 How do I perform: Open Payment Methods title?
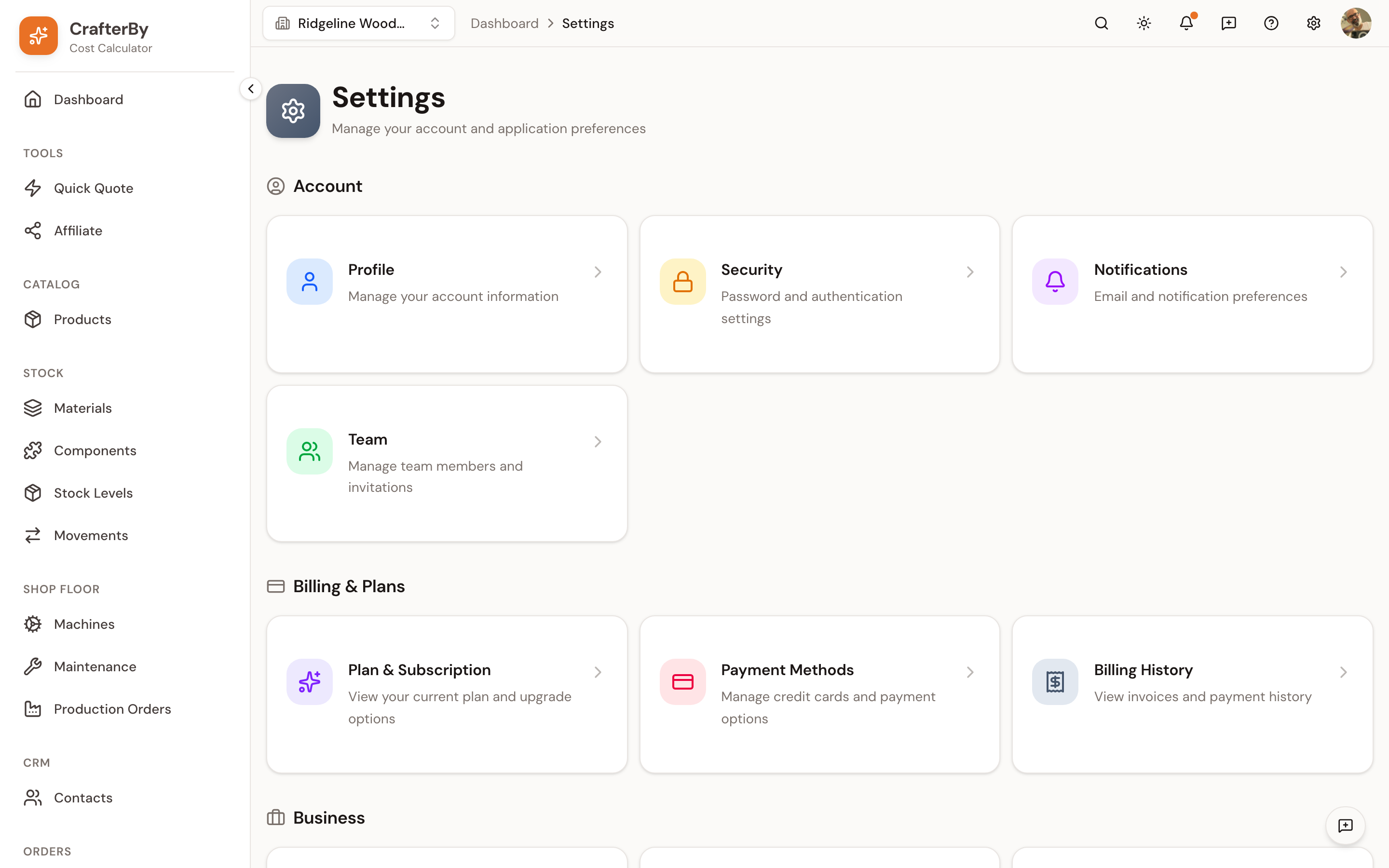click(787, 670)
